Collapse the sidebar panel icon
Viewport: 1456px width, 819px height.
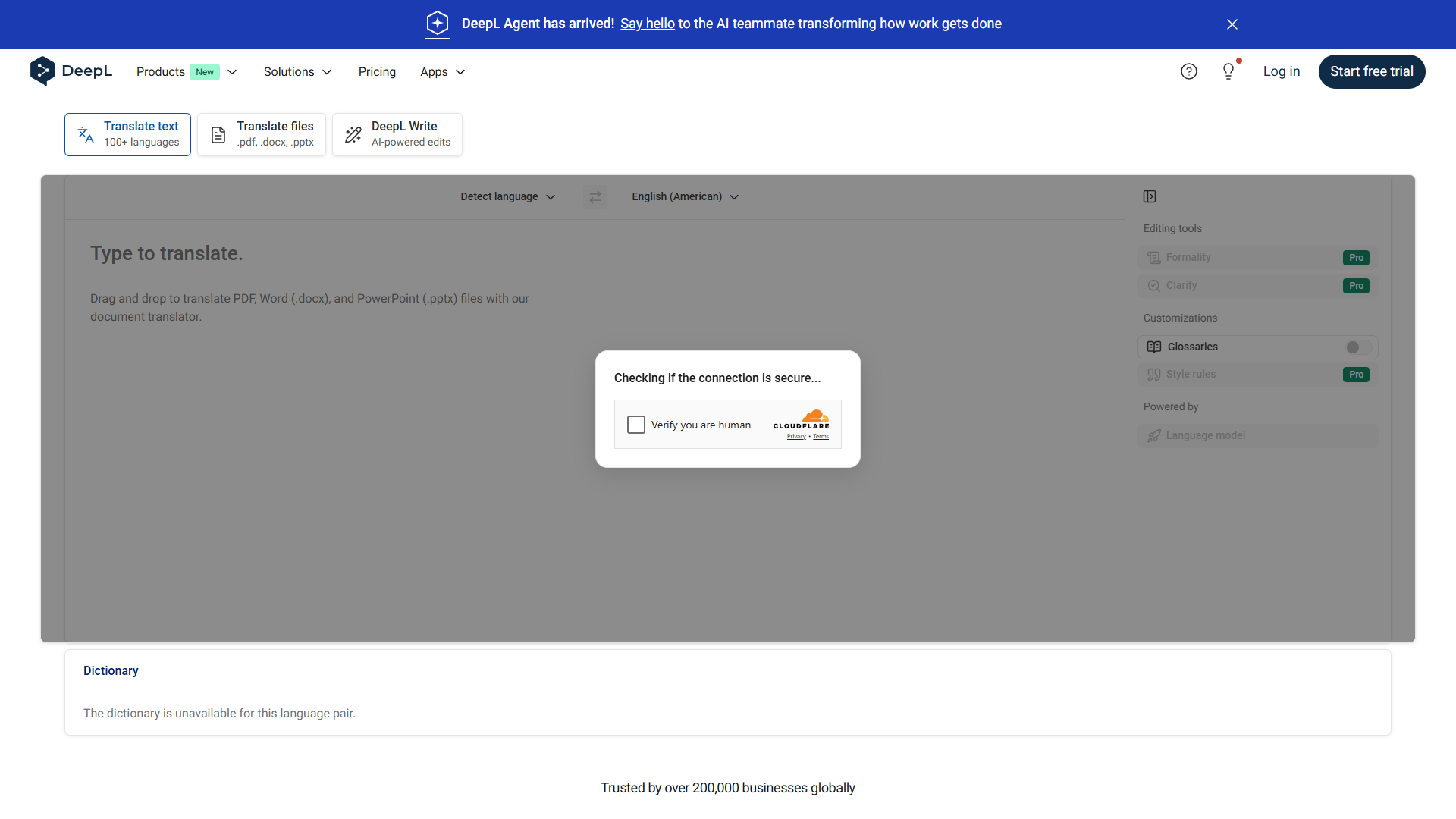[x=1150, y=196]
